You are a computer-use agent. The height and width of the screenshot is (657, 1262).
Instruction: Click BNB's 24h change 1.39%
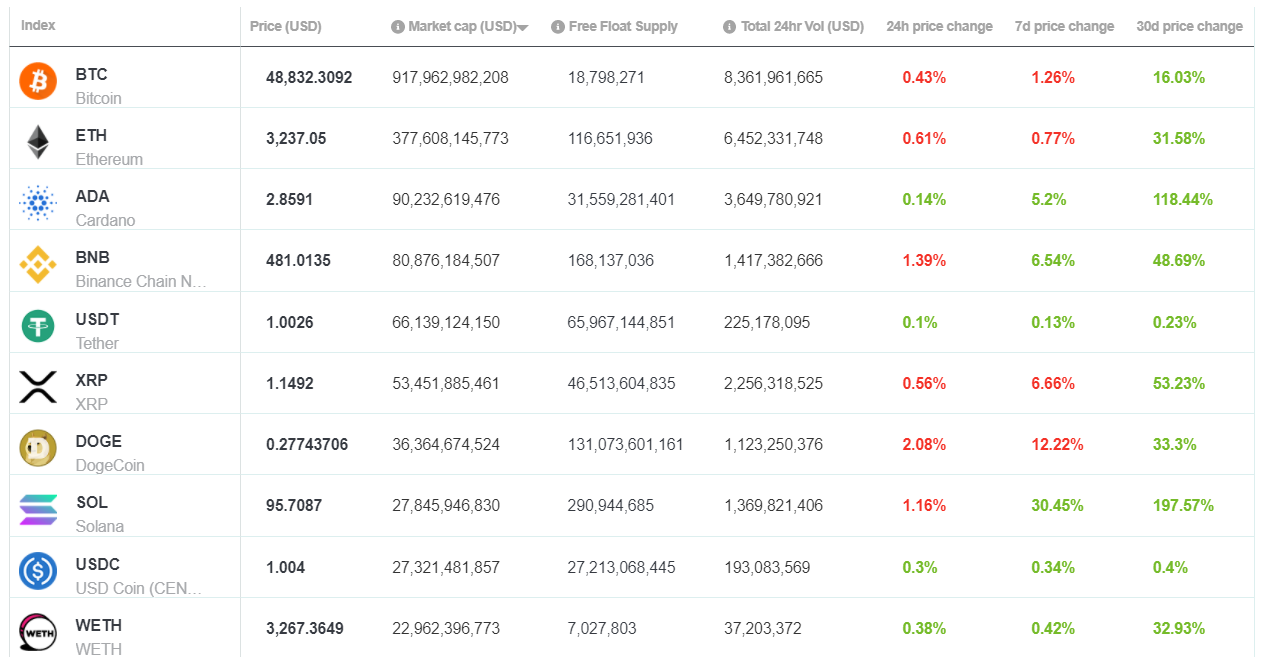[x=924, y=260]
